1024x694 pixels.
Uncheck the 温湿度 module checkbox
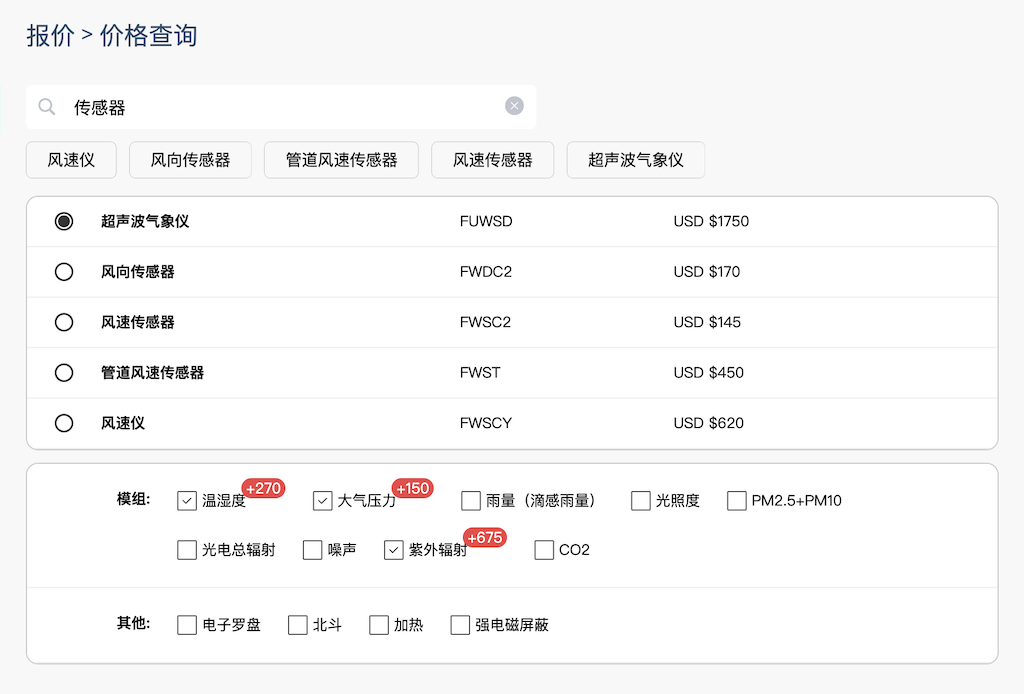tap(186, 500)
